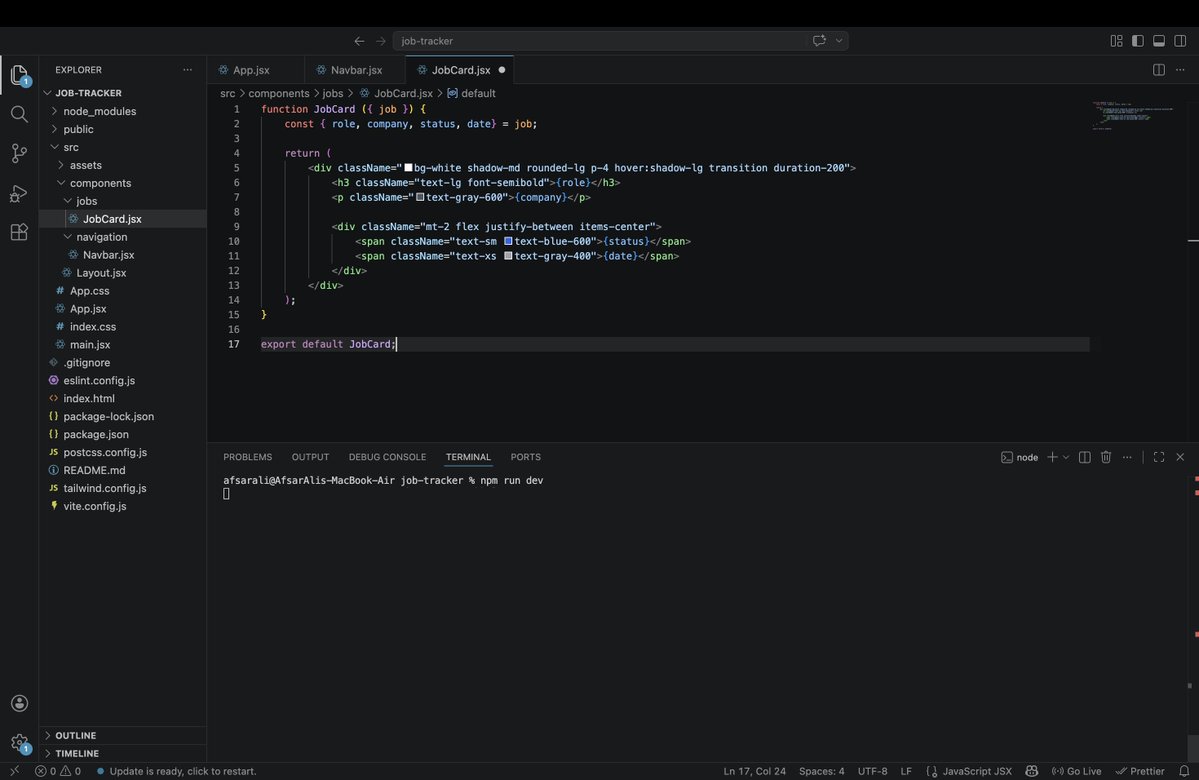Add a new terminal with plus icon
This screenshot has height=780, width=1199.
tap(1052, 457)
